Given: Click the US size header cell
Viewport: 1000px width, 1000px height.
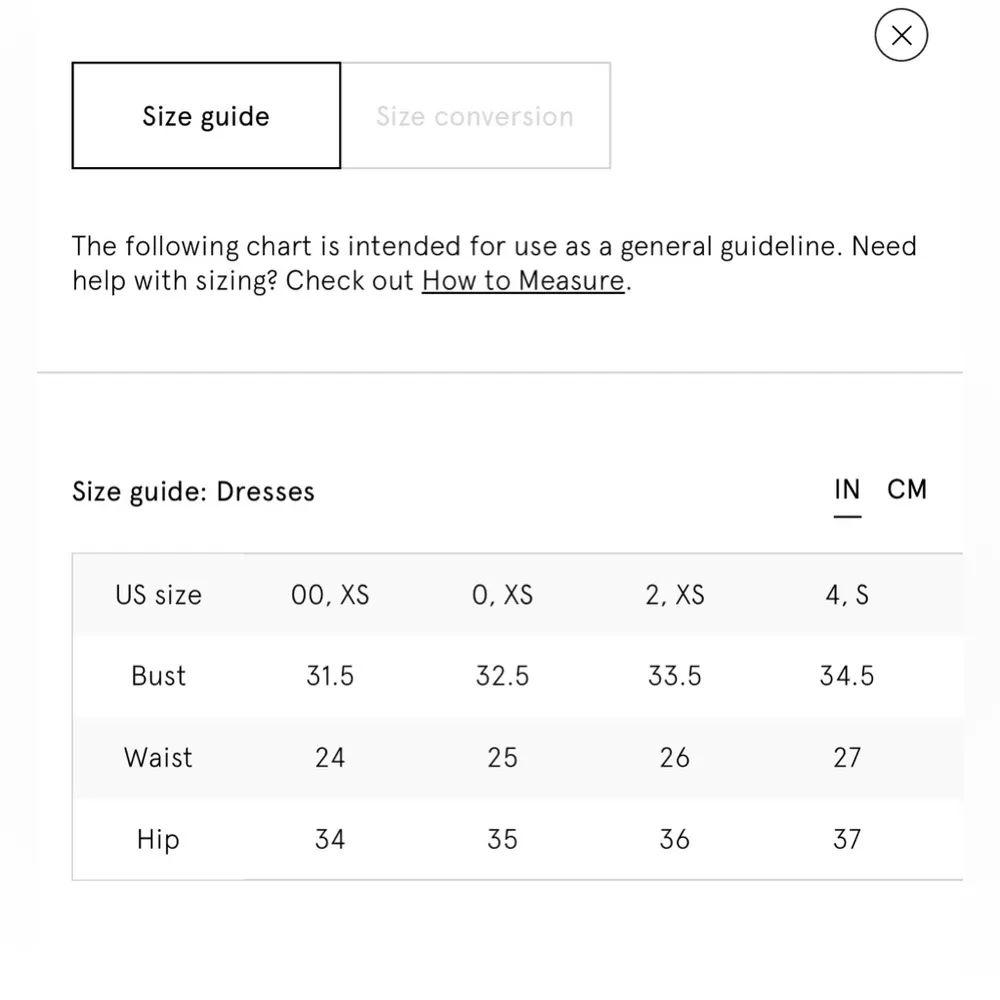Looking at the screenshot, I should click(158, 595).
